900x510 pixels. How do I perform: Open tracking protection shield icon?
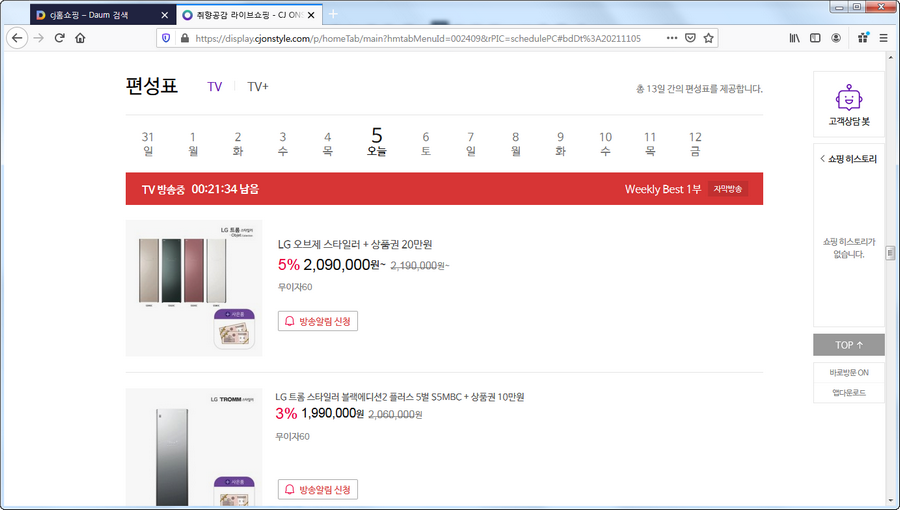pyautogui.click(x=166, y=38)
